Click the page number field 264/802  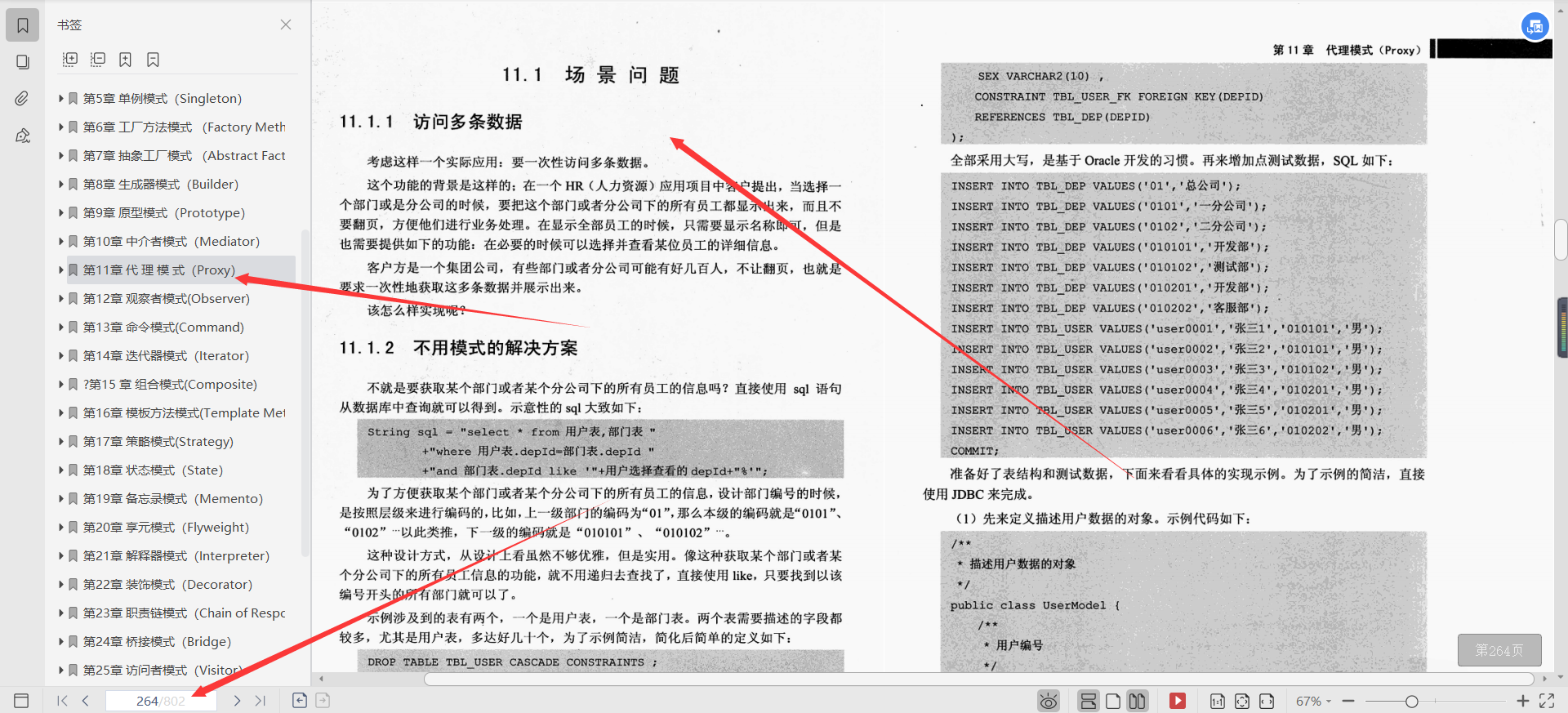coord(161,701)
